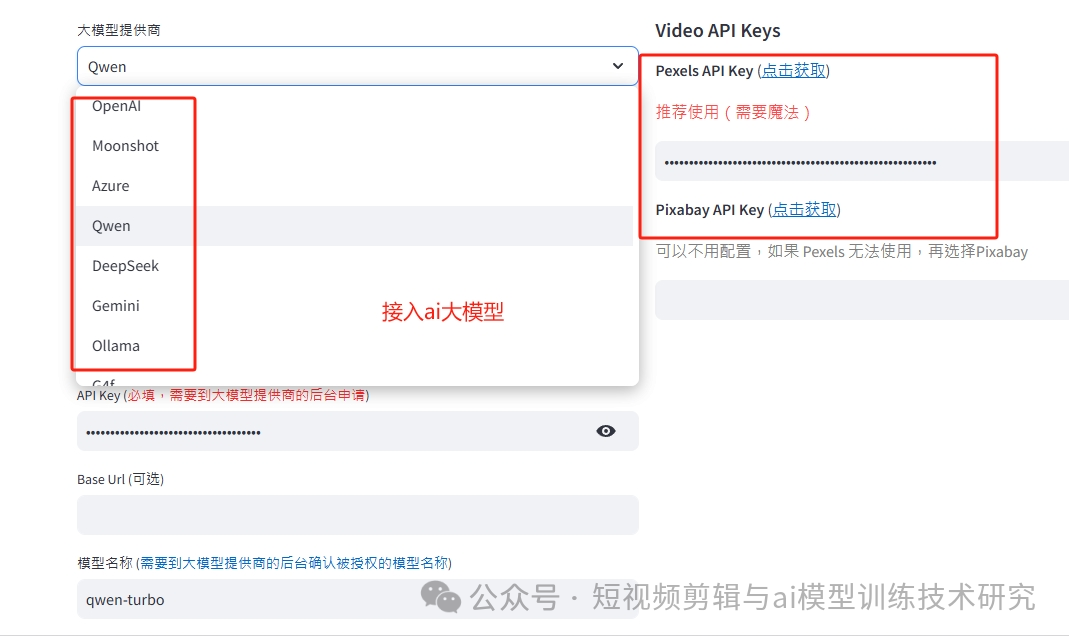
Task: Click the Base Url (可选) label
Action: click(x=121, y=479)
